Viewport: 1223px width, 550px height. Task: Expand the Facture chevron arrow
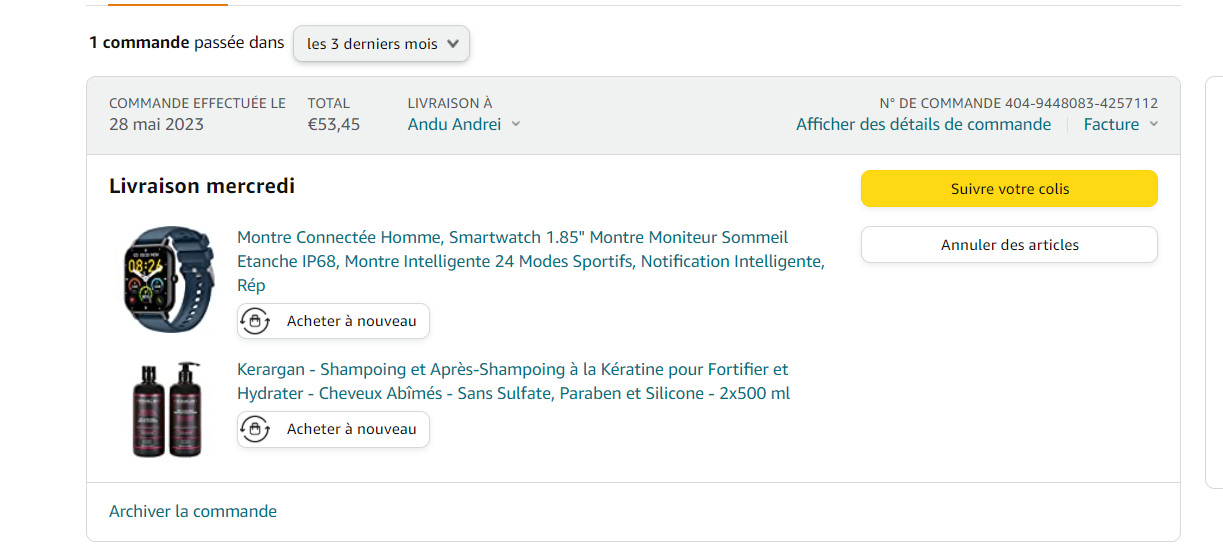pyautogui.click(x=1154, y=124)
